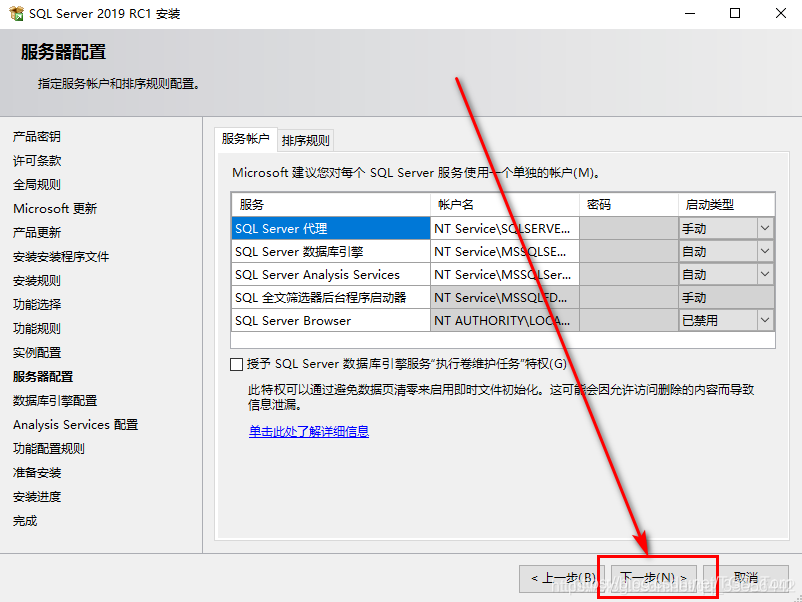Image resolution: width=802 pixels, height=602 pixels.
Task: Open startup type dropdown for SQL Server Browser
Action: 765,320
